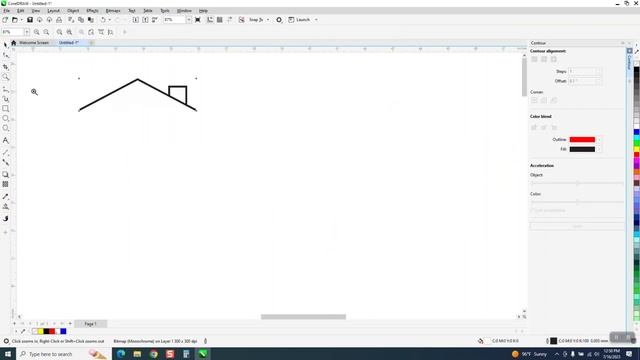Open Microsoft Edge from the taskbar

pos(121,354)
